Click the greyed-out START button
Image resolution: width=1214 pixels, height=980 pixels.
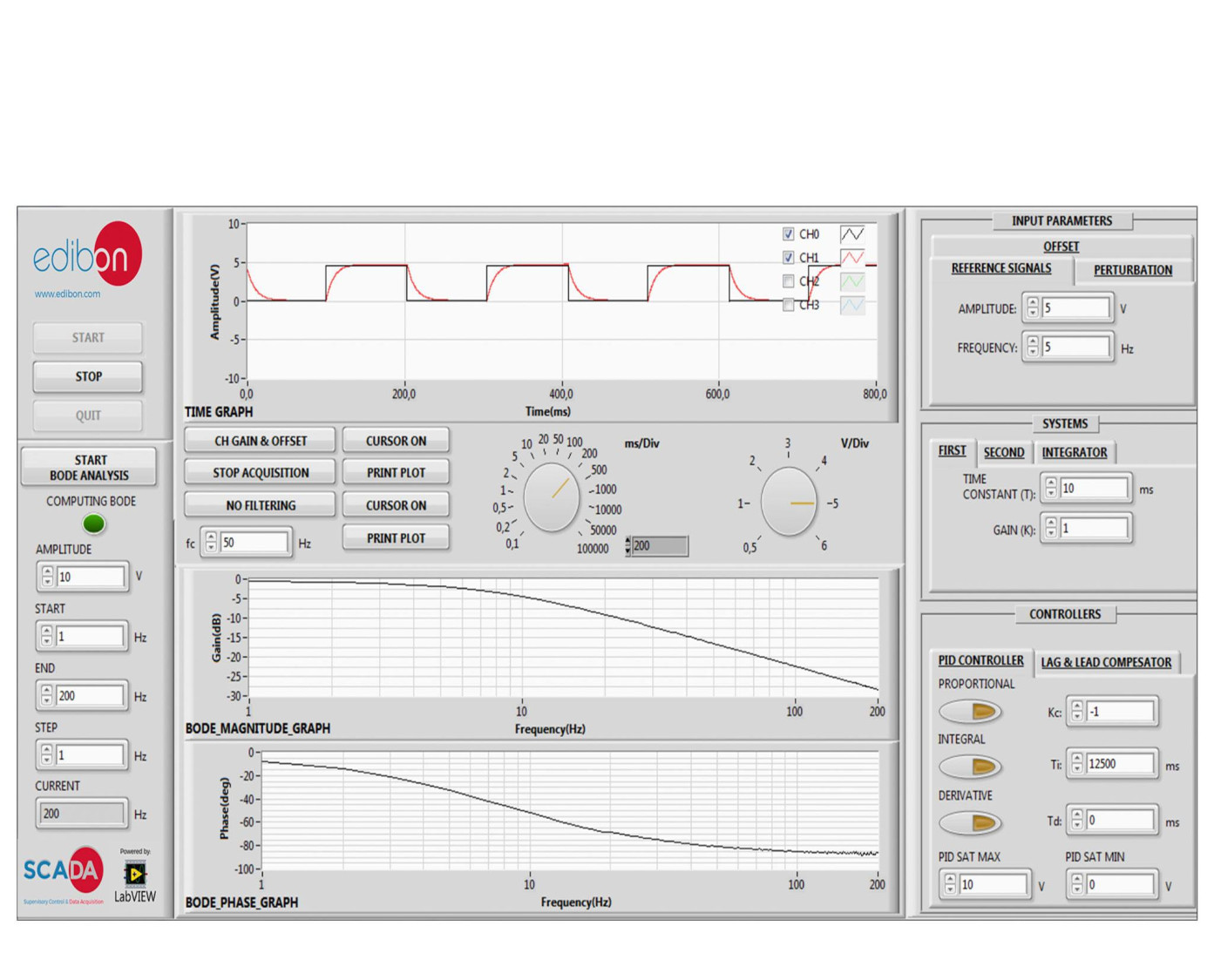click(x=88, y=337)
